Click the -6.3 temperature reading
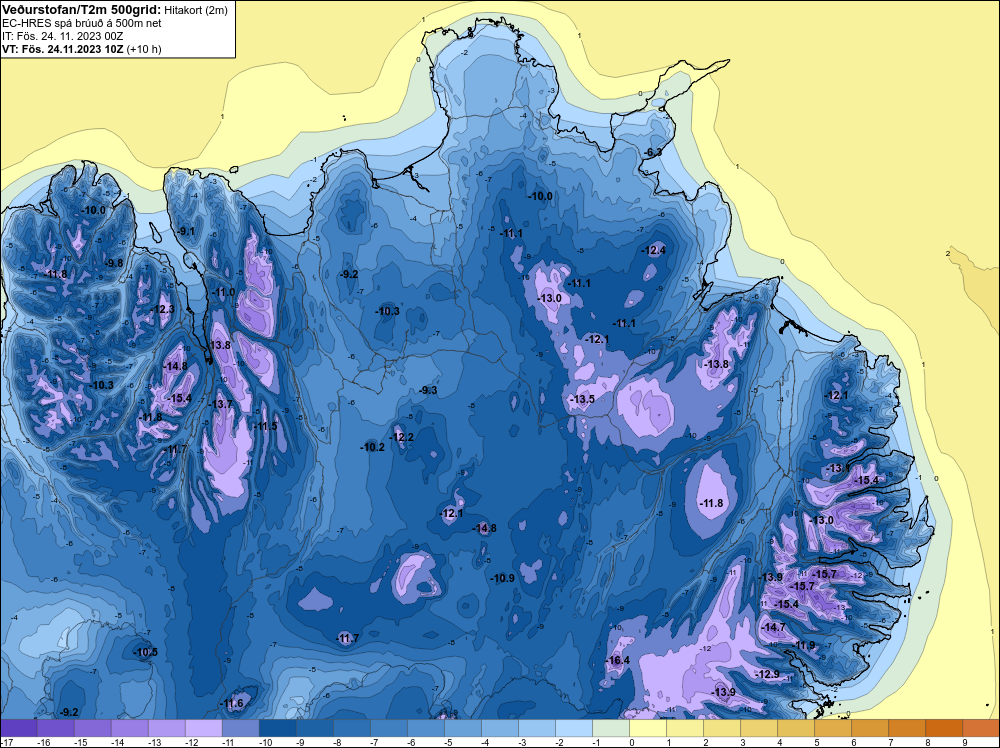 [654, 152]
